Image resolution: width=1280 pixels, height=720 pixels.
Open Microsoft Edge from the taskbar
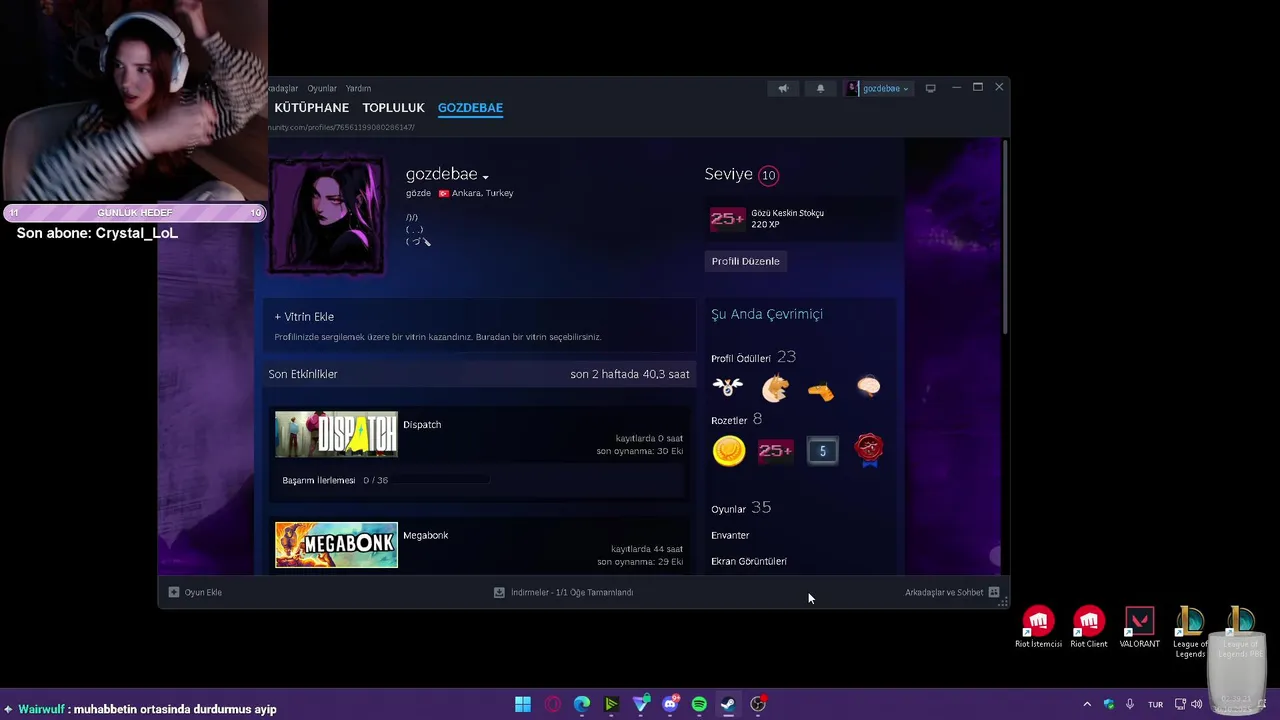pyautogui.click(x=582, y=704)
